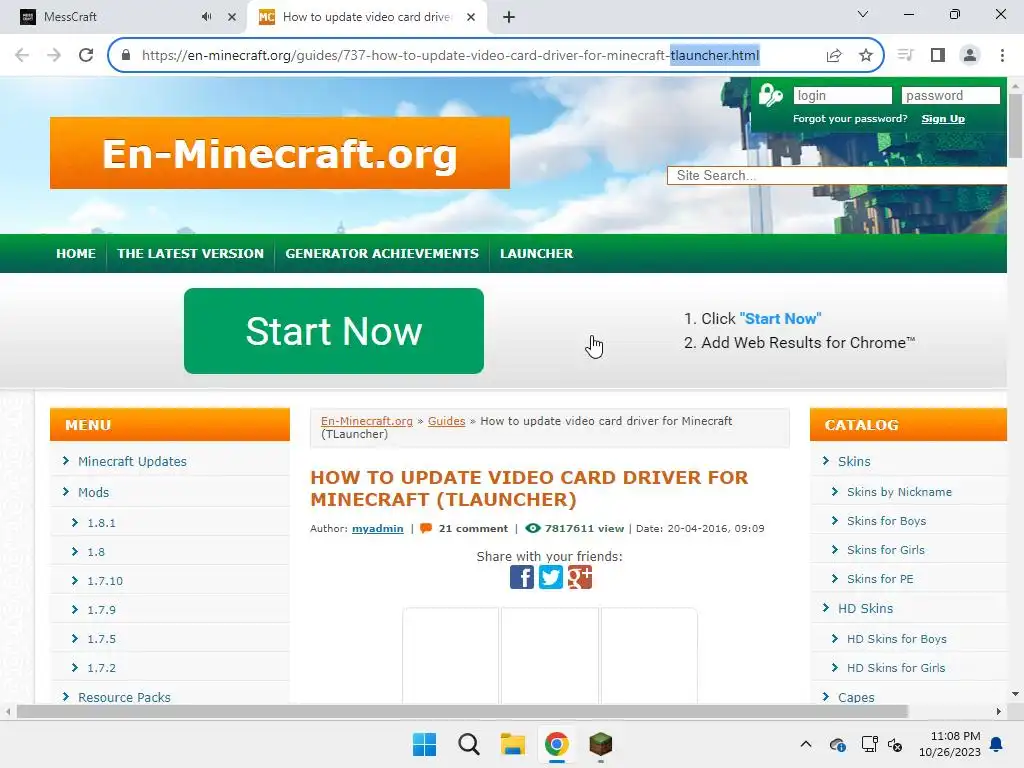
Task: Open Skins for PE in catalog
Action: [880, 579]
